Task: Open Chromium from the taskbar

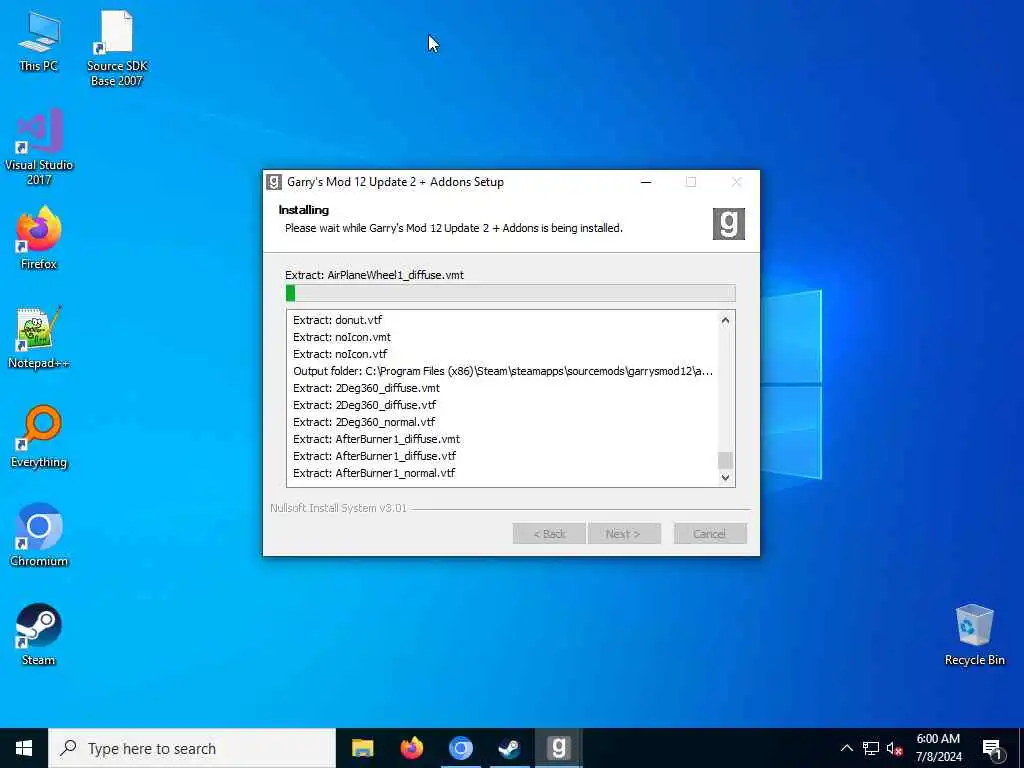Action: (x=460, y=748)
